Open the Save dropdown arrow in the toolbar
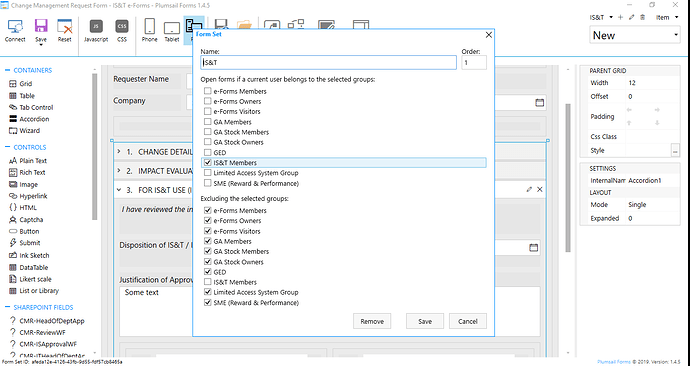 40,45
